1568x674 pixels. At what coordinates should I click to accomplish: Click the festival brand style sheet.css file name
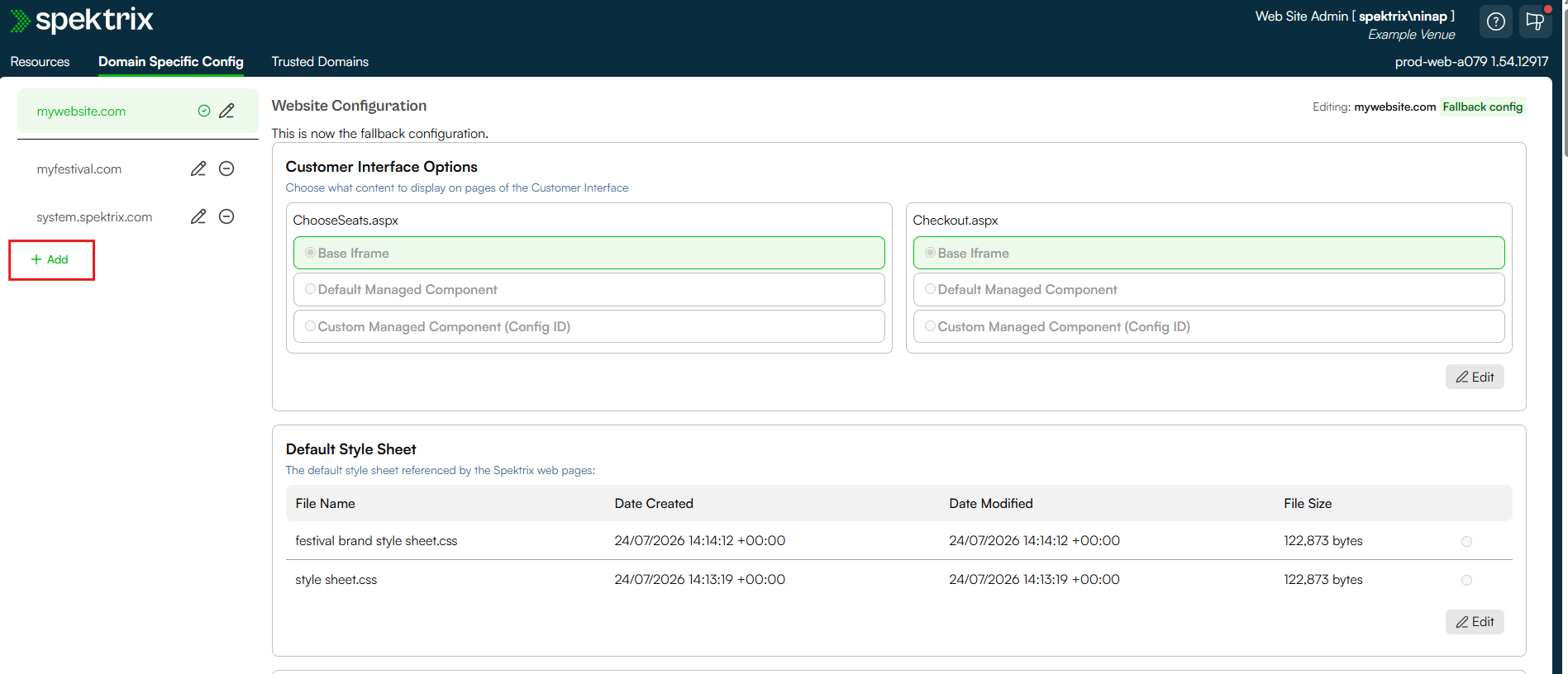pos(376,540)
